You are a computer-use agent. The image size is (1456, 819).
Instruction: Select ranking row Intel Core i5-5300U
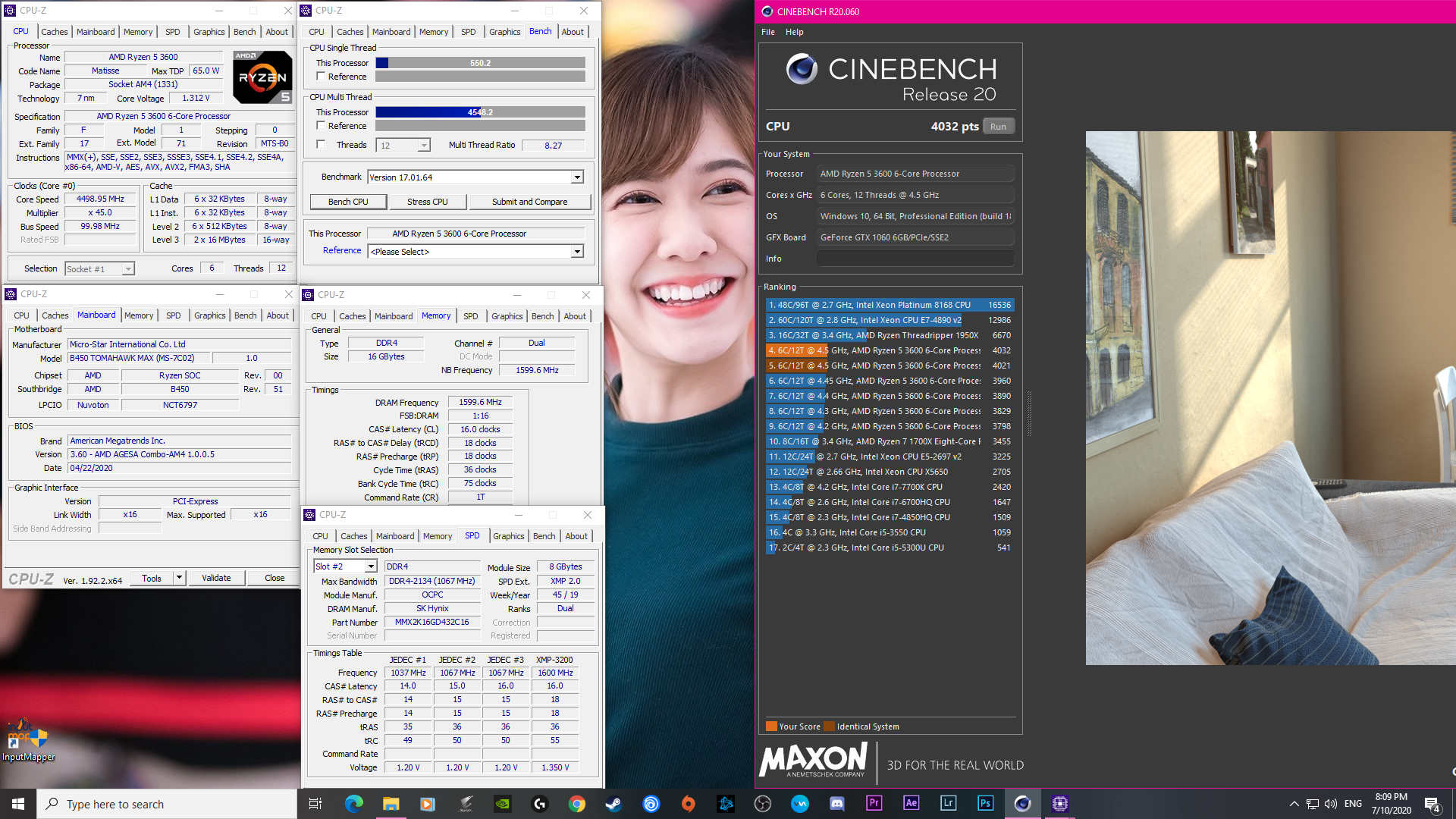pos(890,548)
